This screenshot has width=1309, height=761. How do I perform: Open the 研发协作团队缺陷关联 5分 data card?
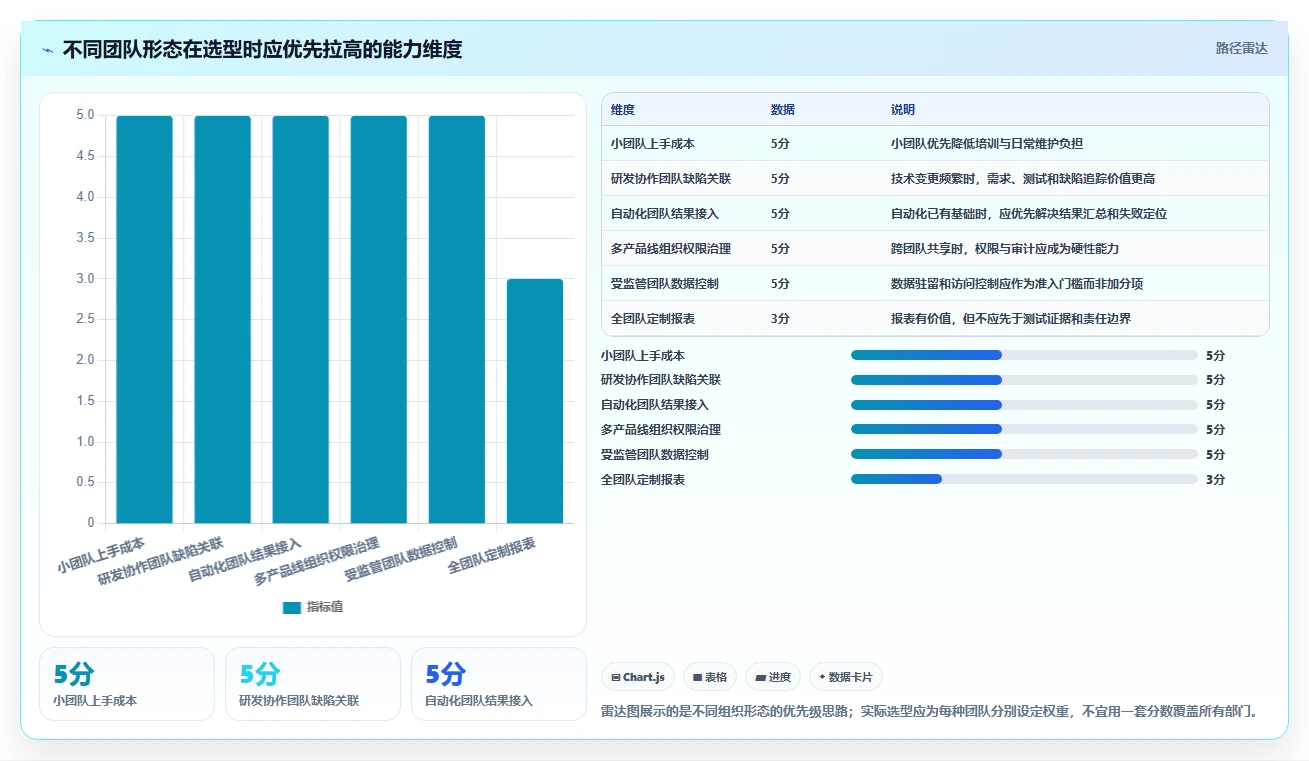(313, 684)
